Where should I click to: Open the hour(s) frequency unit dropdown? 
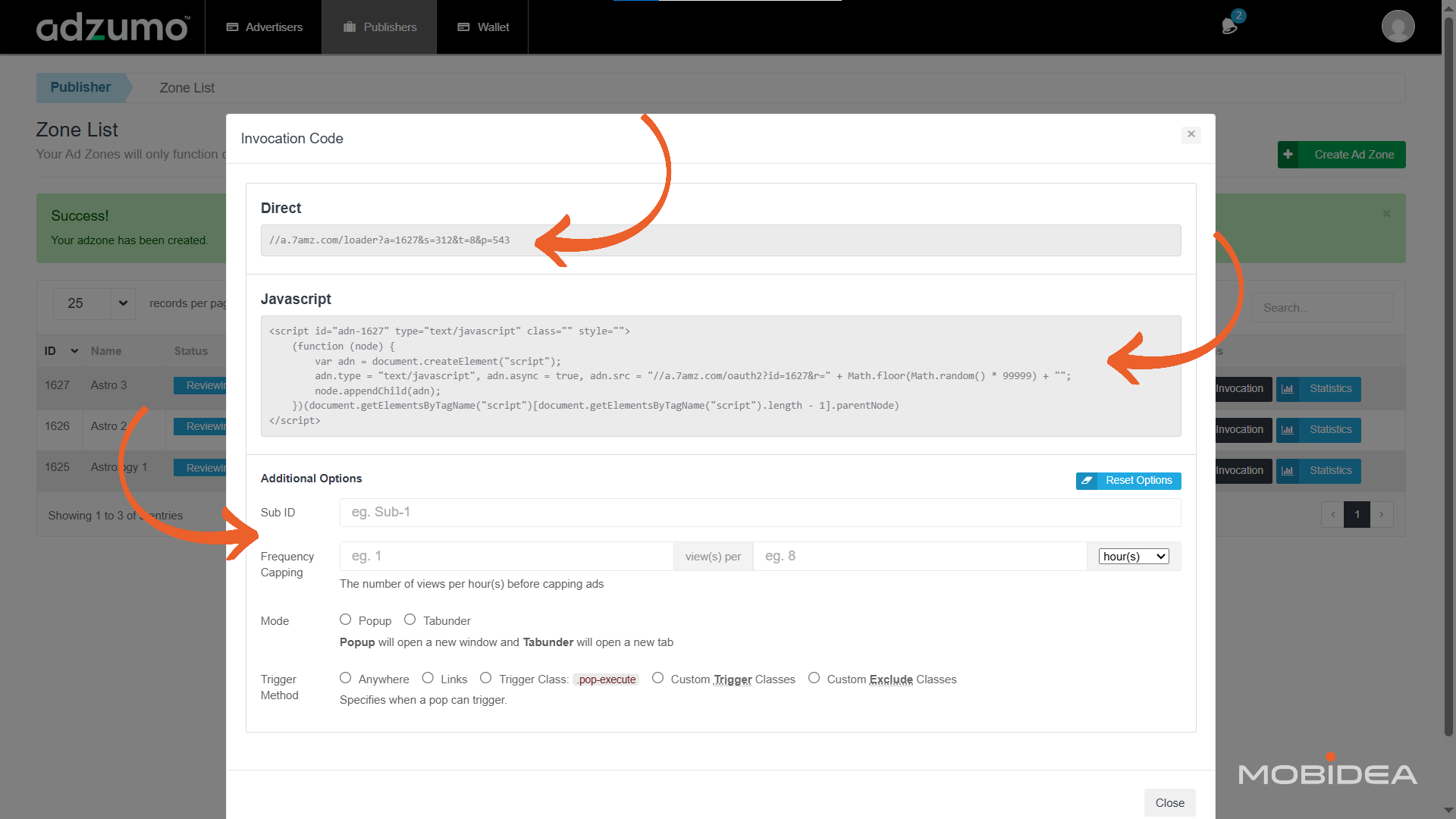click(1133, 556)
